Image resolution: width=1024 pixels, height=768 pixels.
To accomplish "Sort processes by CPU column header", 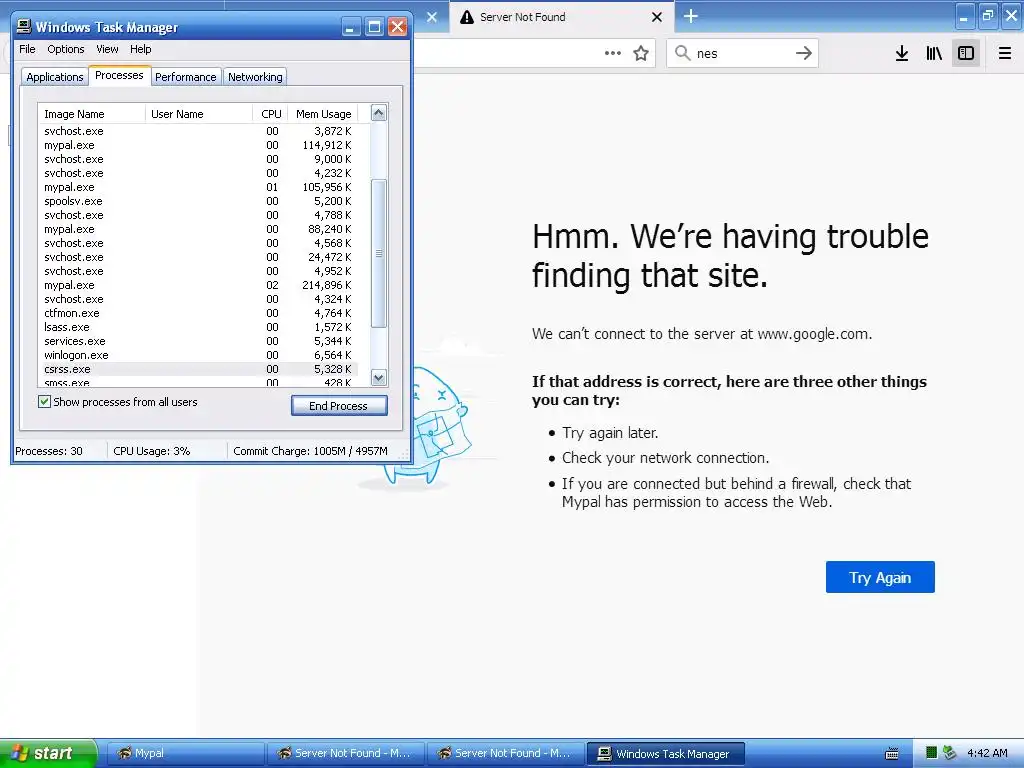I will pyautogui.click(x=270, y=114).
